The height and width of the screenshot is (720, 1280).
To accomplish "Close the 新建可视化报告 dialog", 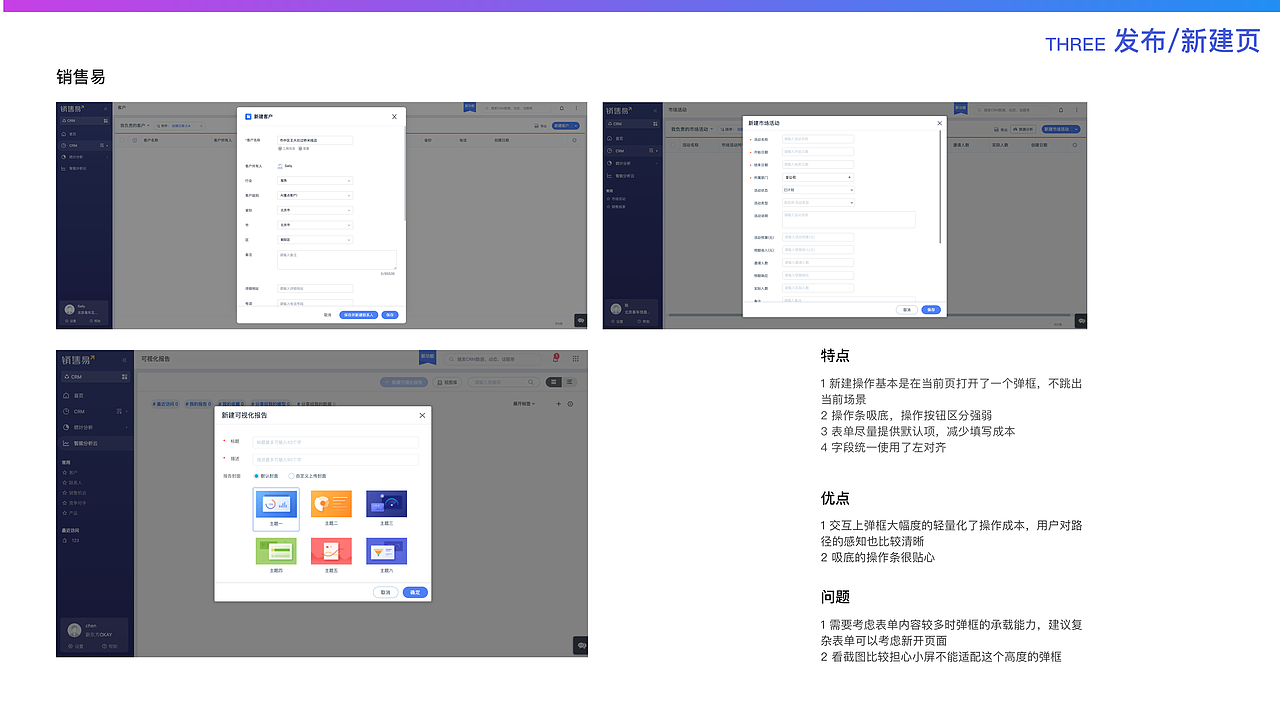I will tap(422, 415).
